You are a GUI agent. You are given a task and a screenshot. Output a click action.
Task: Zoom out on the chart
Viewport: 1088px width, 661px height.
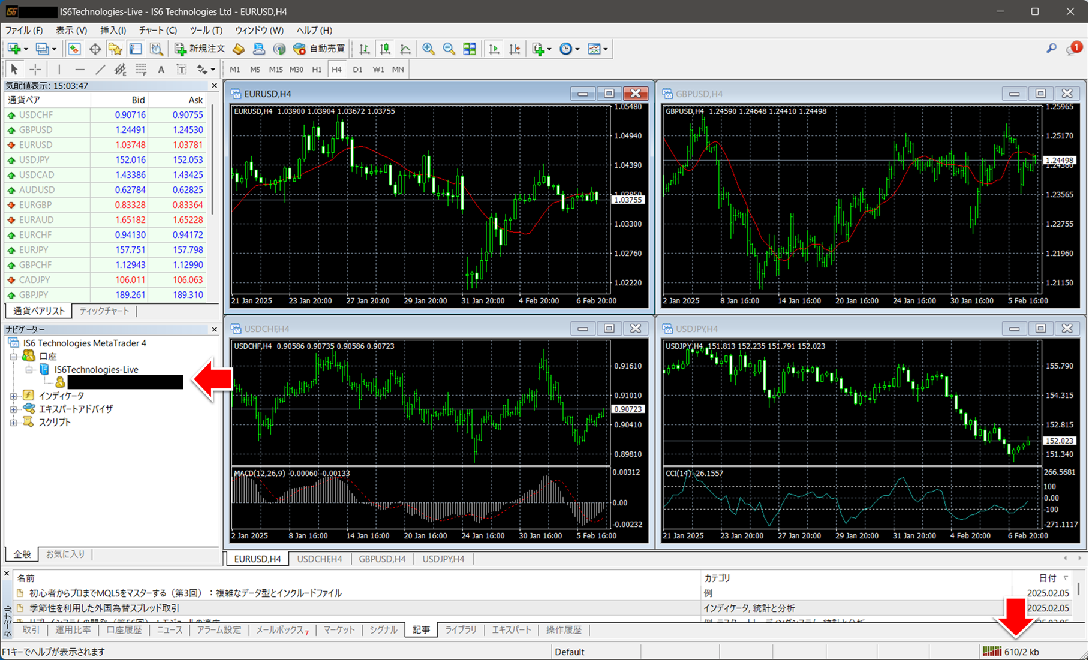[x=449, y=49]
